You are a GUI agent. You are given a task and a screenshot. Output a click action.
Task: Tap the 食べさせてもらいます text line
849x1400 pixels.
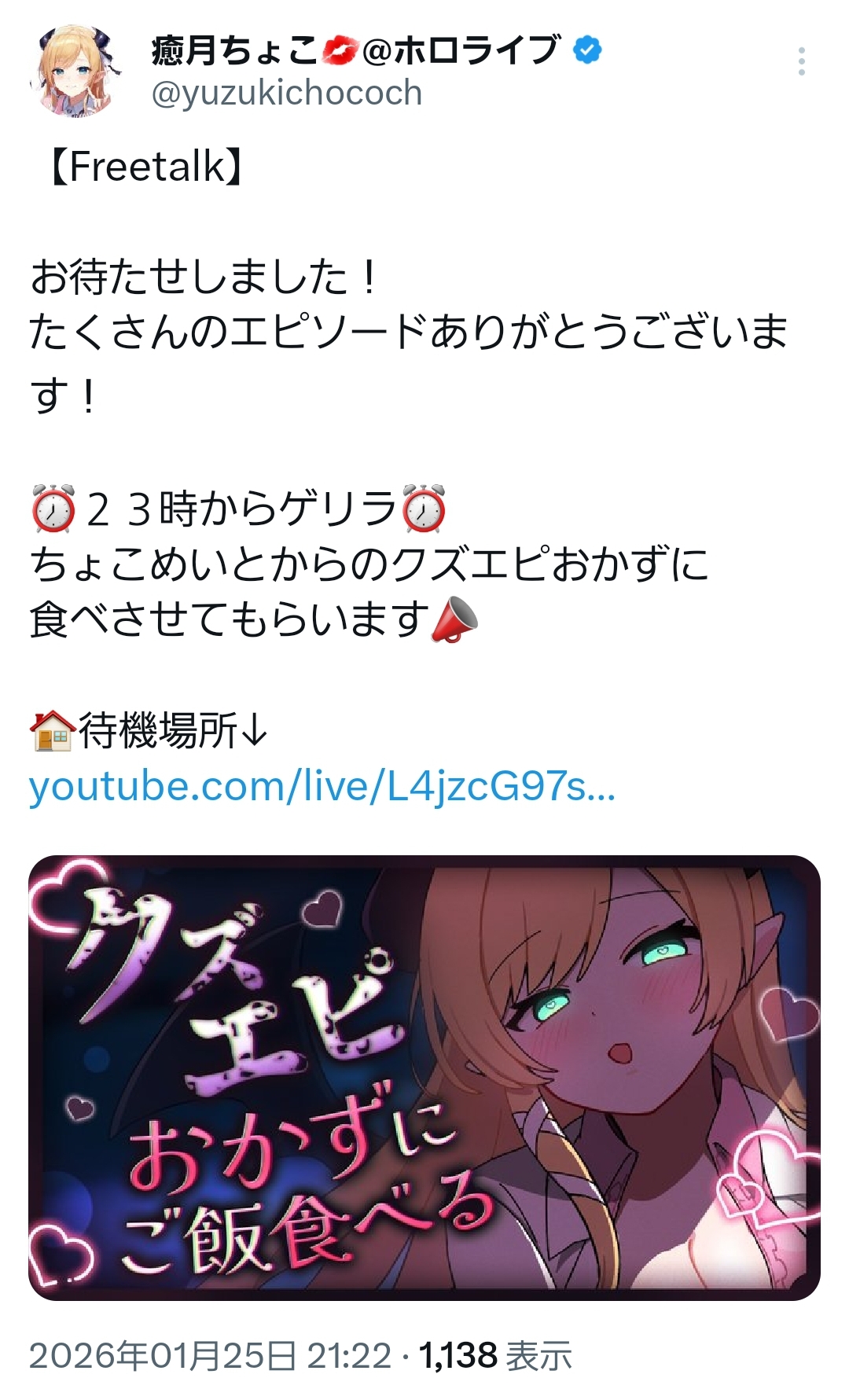(230, 620)
